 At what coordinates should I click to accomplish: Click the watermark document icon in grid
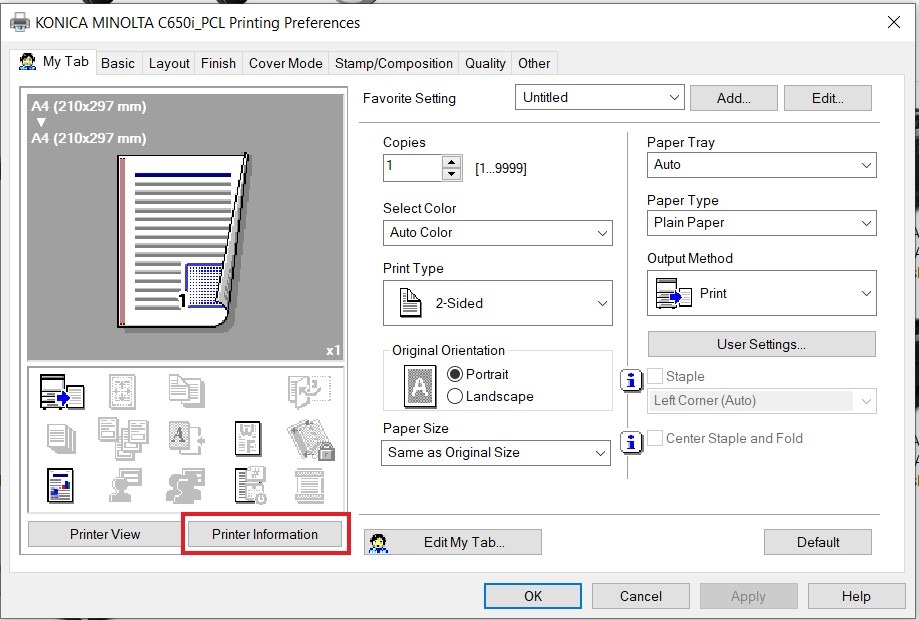[x=248, y=438]
